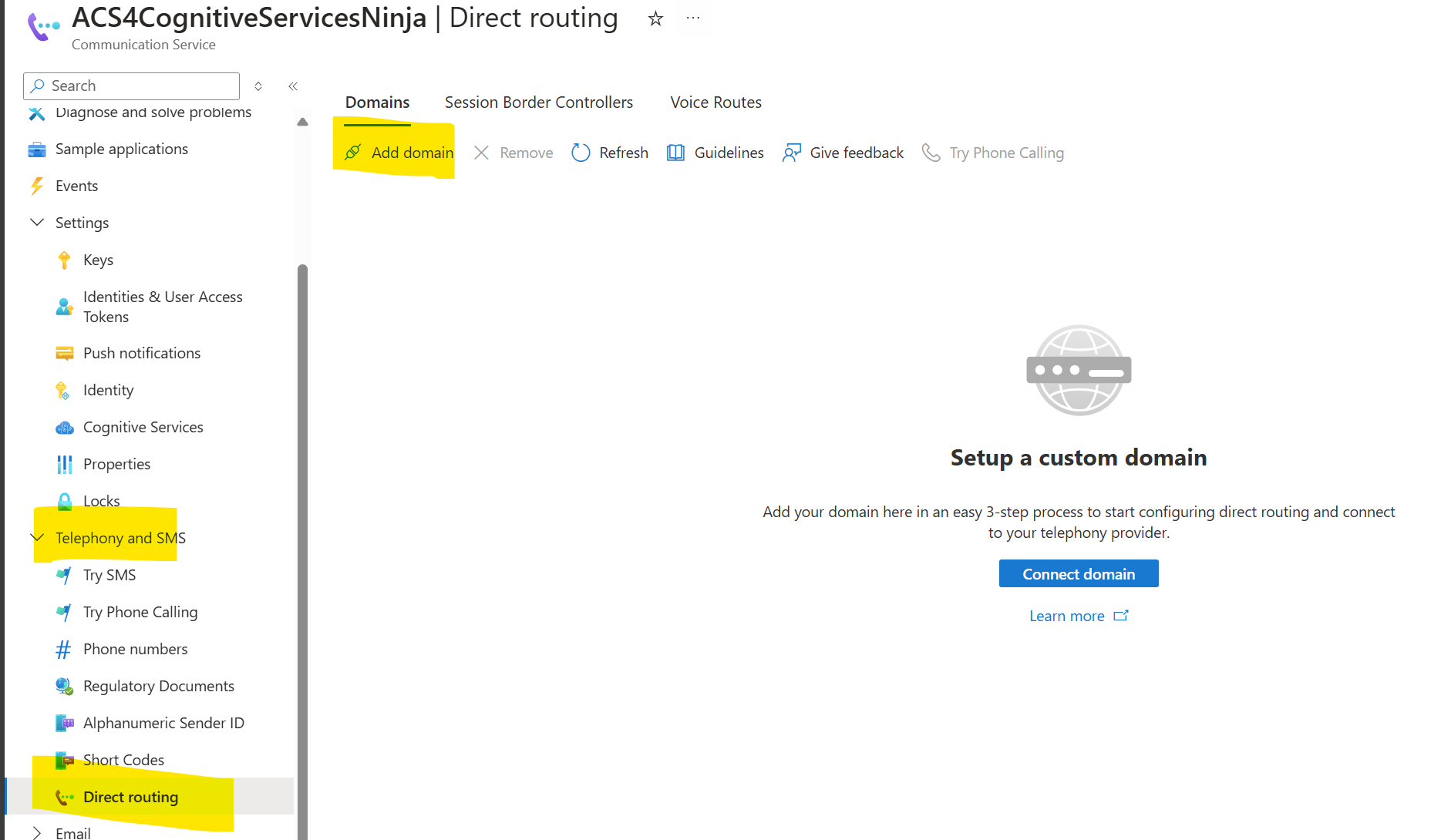Image resolution: width=1441 pixels, height=840 pixels.
Task: Click the Give feedback toolbar button
Action: (843, 153)
